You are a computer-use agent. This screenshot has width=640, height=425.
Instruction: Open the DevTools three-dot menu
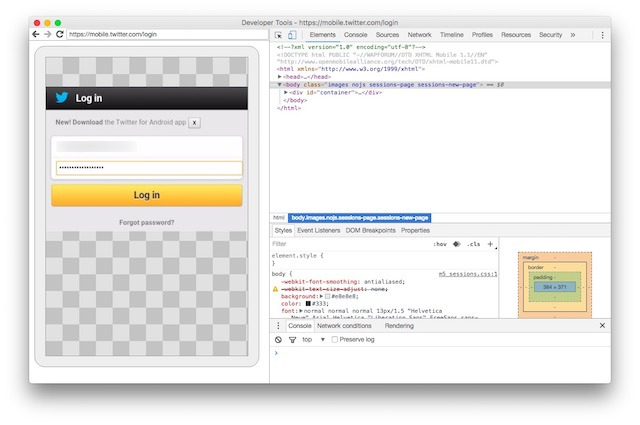[602, 35]
